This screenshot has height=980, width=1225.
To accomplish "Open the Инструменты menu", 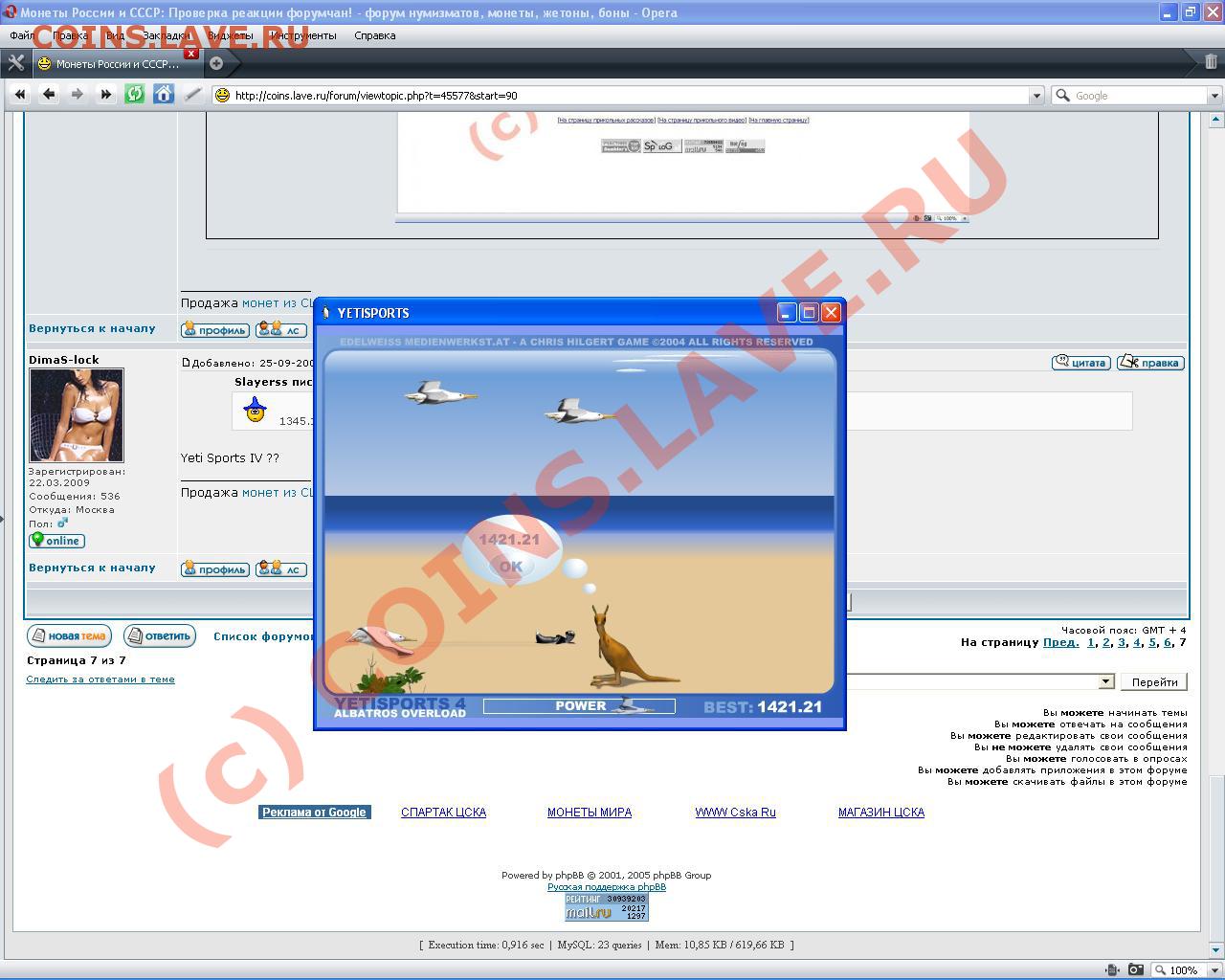I will (302, 35).
